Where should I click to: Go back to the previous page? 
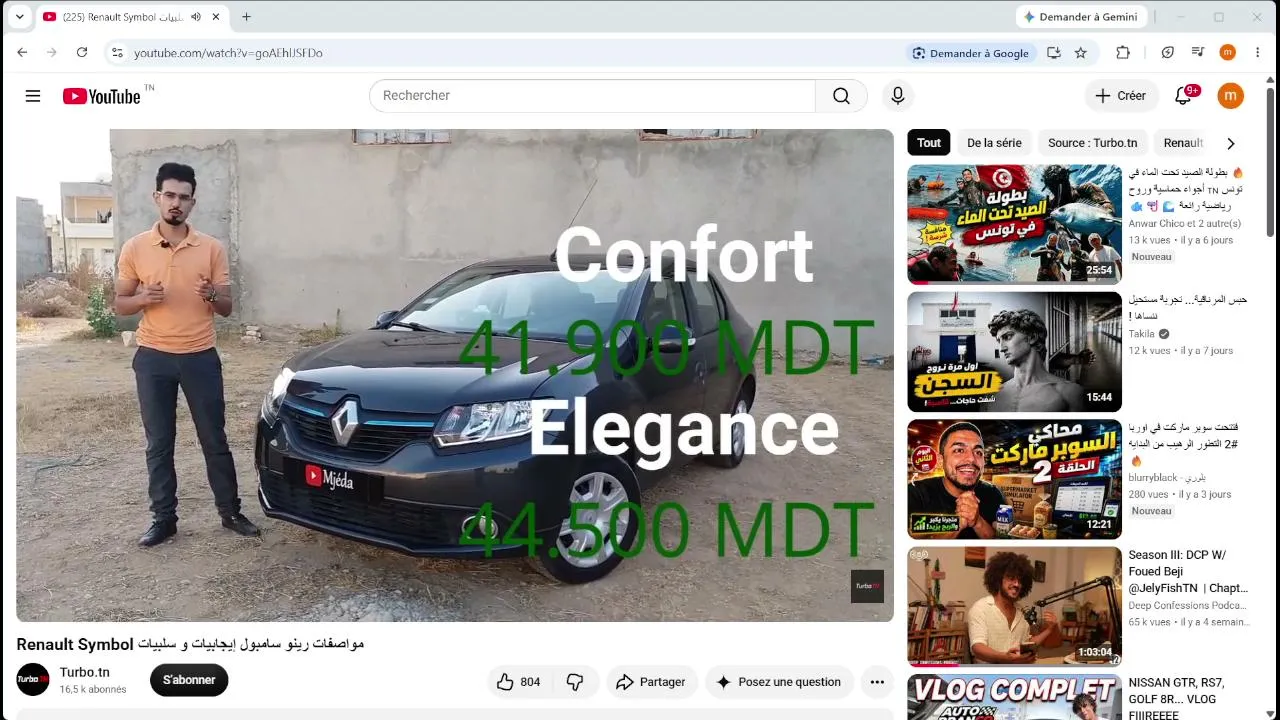tap(22, 53)
